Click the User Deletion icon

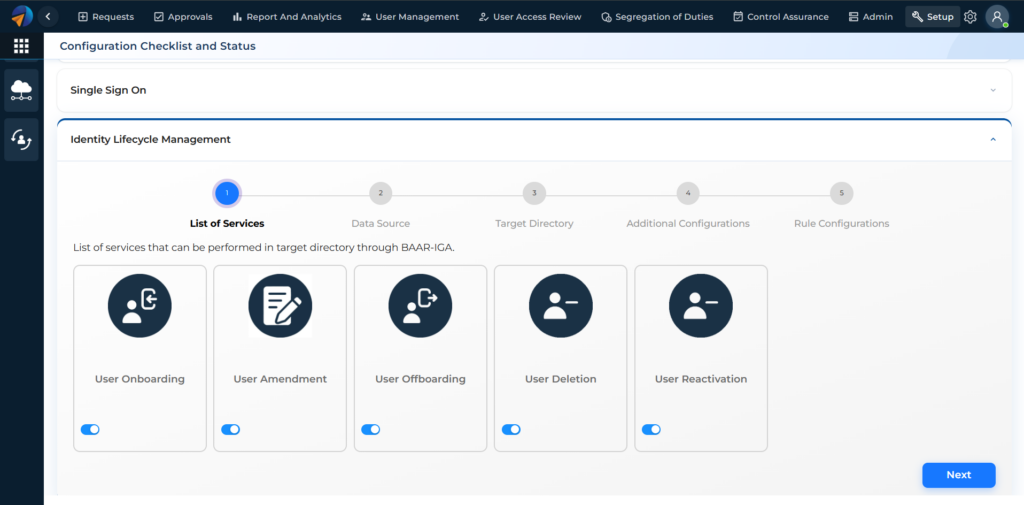point(561,306)
